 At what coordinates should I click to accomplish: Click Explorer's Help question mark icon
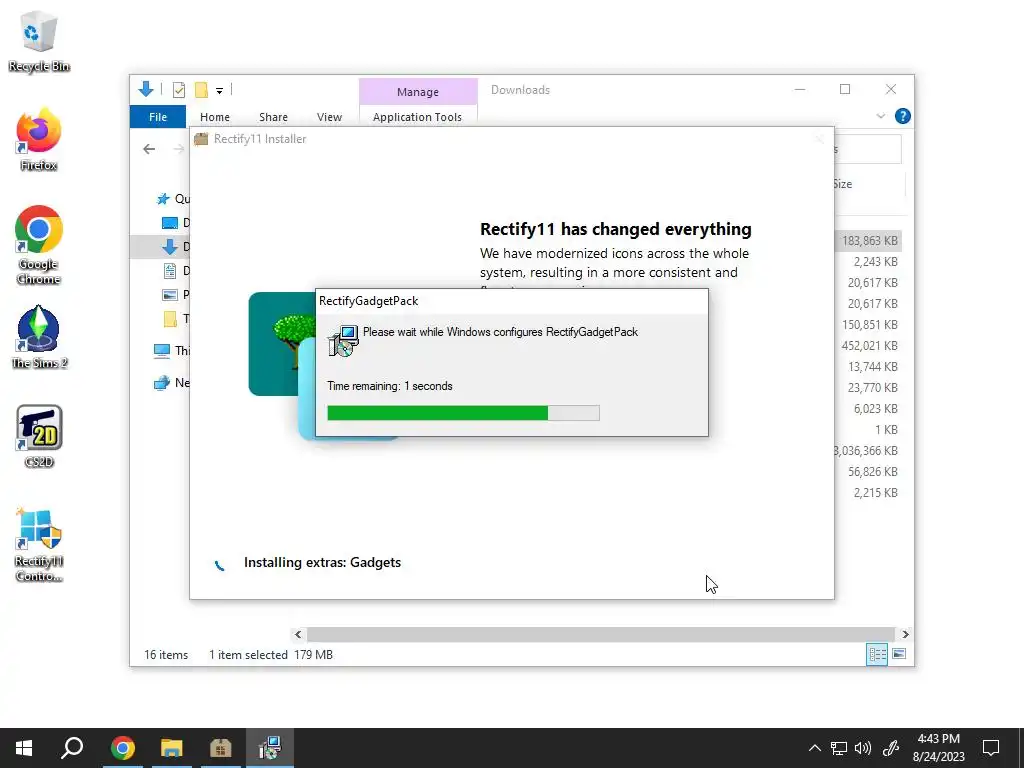tap(903, 116)
